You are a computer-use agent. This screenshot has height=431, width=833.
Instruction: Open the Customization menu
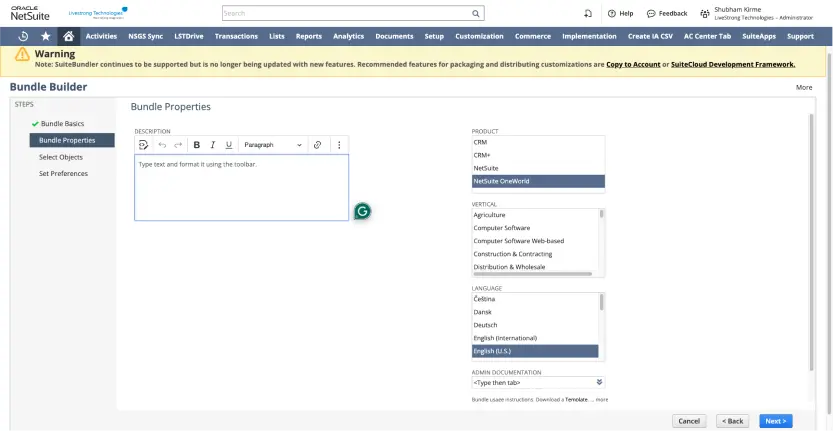479,36
